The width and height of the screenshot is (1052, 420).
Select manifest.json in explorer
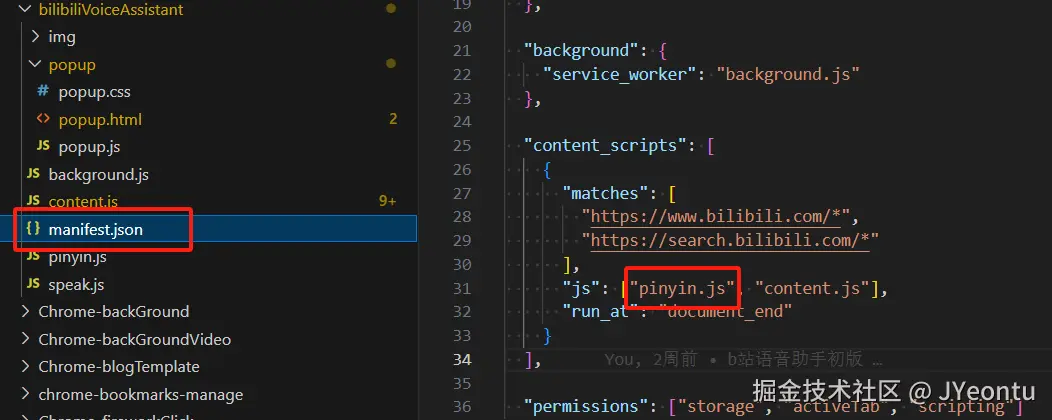pos(95,229)
